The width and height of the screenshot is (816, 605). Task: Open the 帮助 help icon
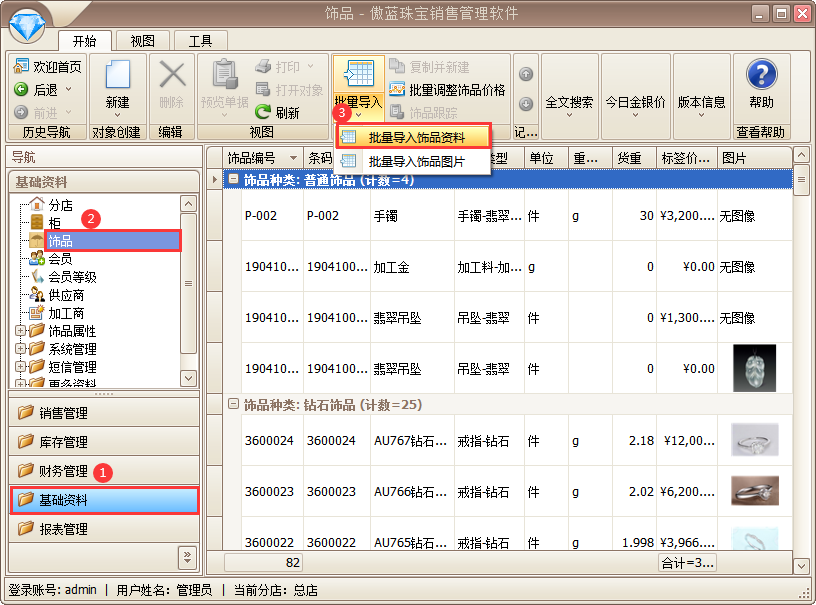(x=761, y=74)
